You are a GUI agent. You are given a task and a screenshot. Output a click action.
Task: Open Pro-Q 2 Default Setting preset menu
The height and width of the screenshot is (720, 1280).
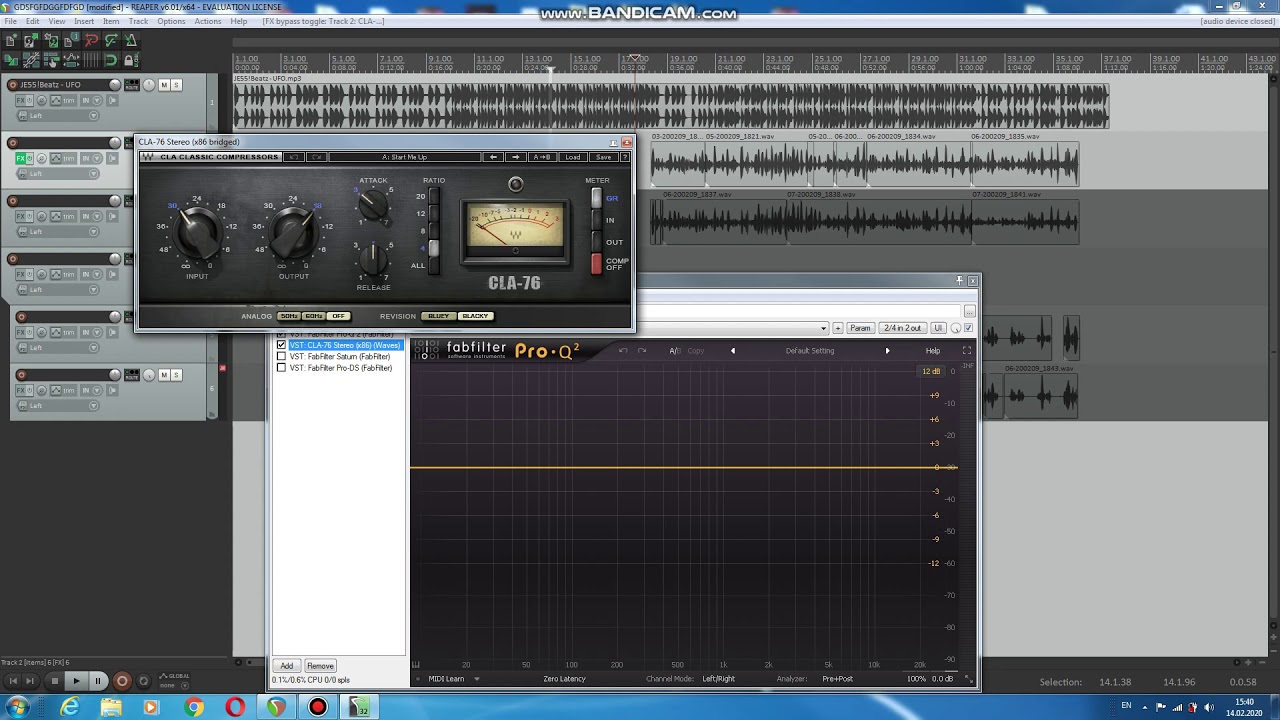[x=809, y=351]
